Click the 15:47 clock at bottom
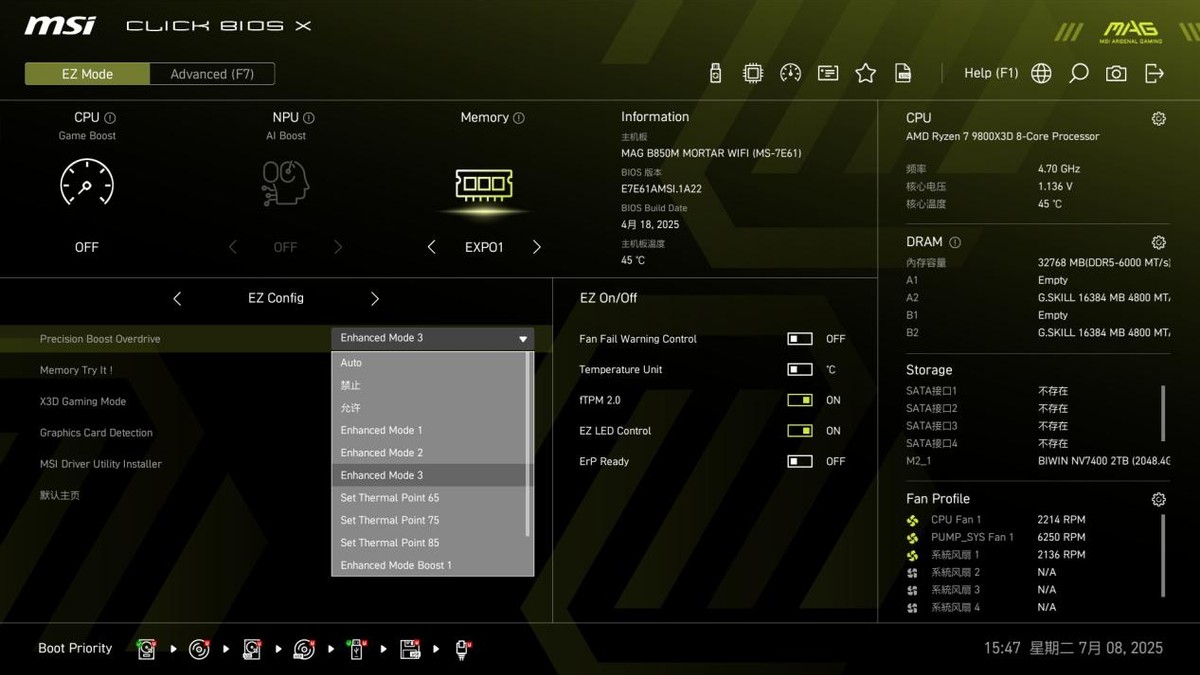Viewport: 1200px width, 675px height. point(1002,648)
